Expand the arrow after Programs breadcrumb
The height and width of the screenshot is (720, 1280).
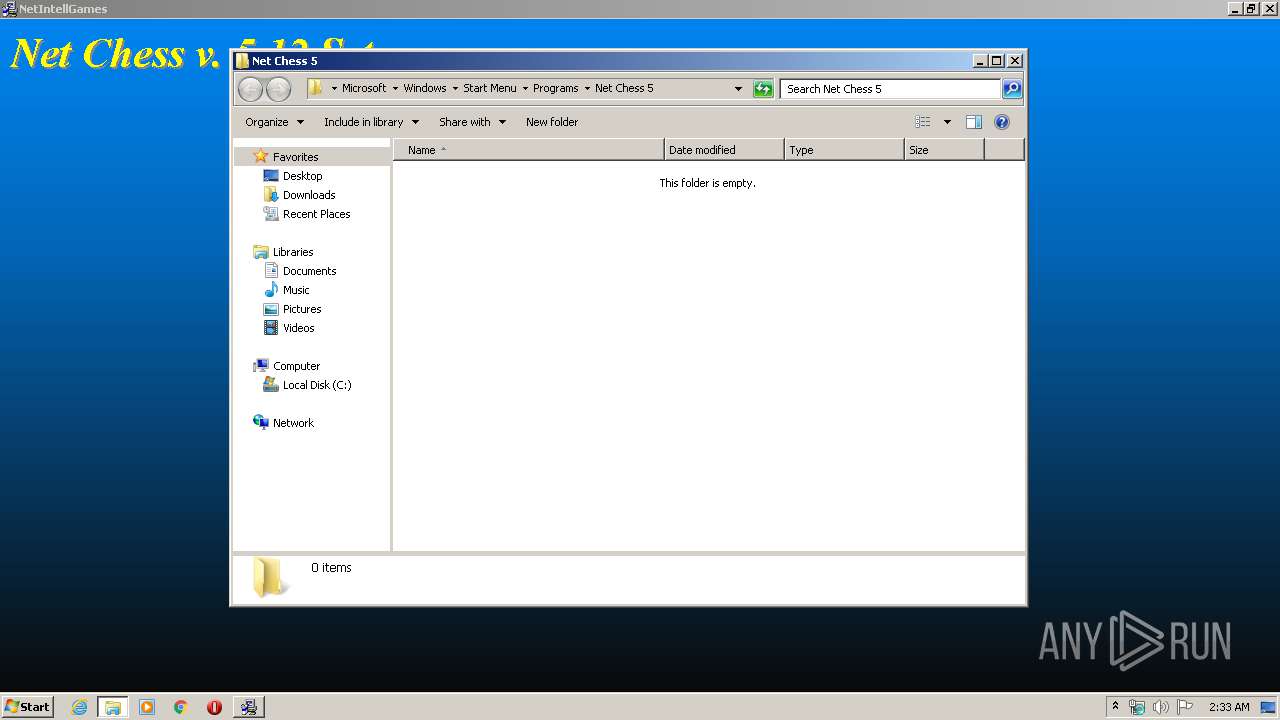coord(587,88)
